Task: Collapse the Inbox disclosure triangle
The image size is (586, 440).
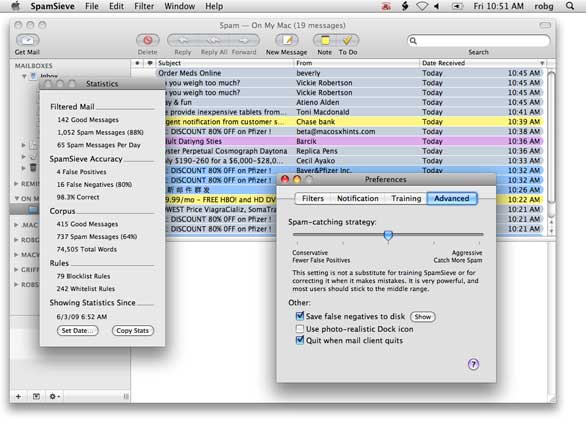Action: pyautogui.click(x=24, y=76)
